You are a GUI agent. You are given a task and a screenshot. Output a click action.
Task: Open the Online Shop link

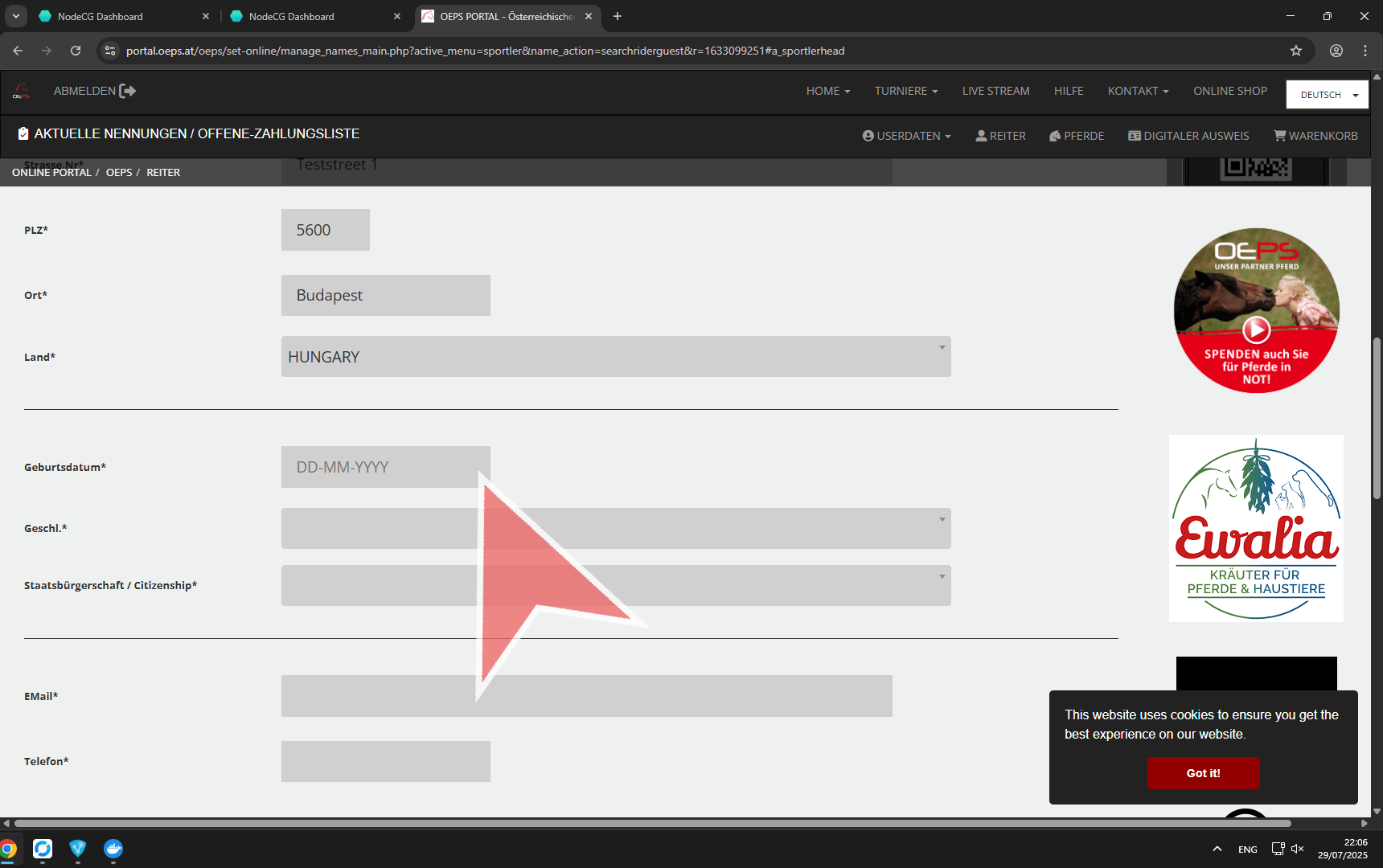tap(1229, 91)
